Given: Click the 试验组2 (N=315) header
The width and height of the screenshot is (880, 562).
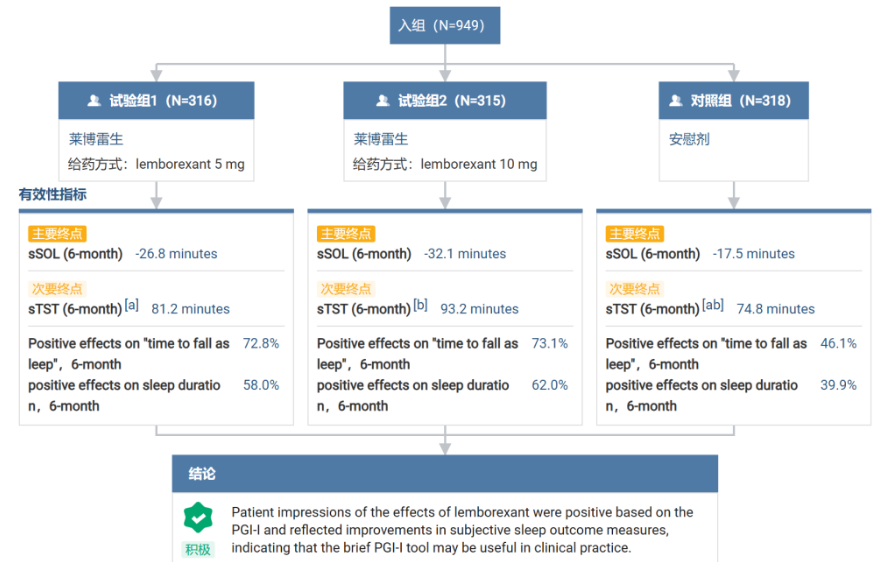Looking at the screenshot, I should click(445, 101).
